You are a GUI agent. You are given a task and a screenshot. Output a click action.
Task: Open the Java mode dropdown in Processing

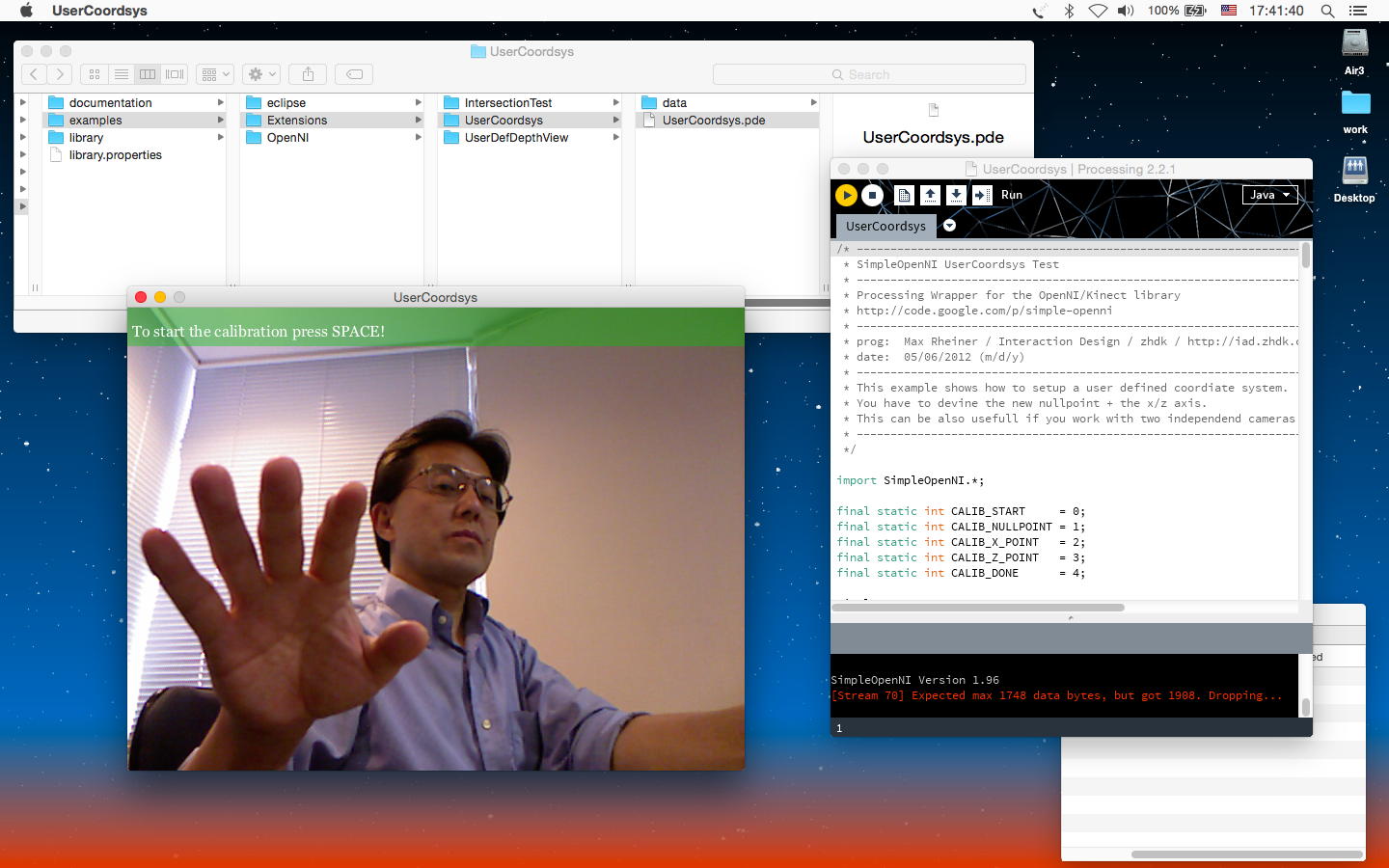1269,195
